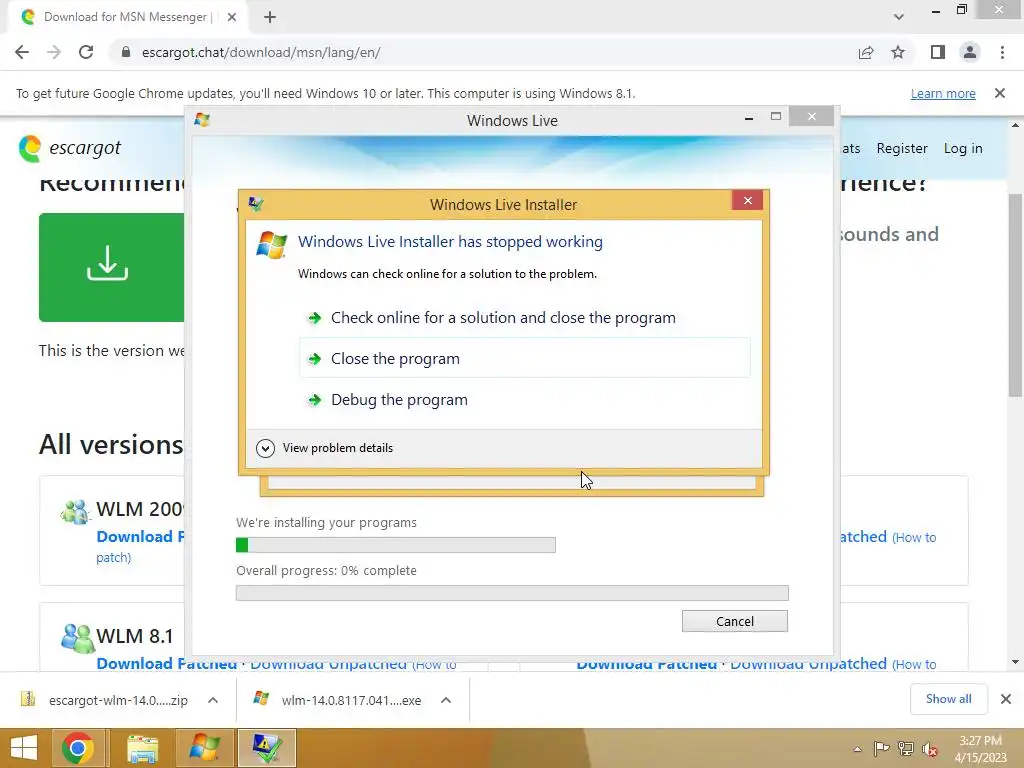Image resolution: width=1024 pixels, height=768 pixels.
Task: Click Show all downloads button
Action: (948, 699)
